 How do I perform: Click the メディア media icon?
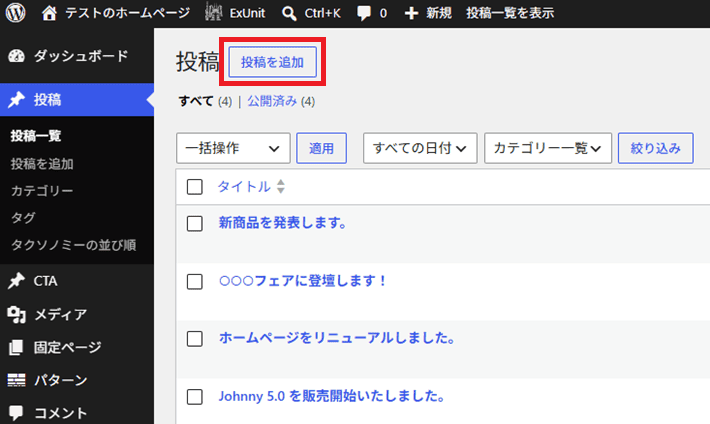click(x=16, y=314)
